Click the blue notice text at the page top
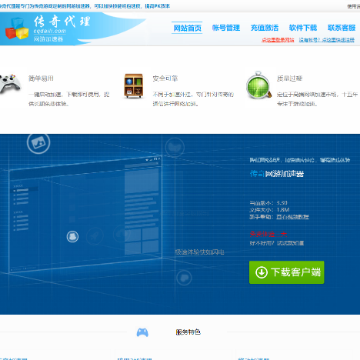Screen dimensions: 360x360 pyautogui.click(x=85, y=6)
